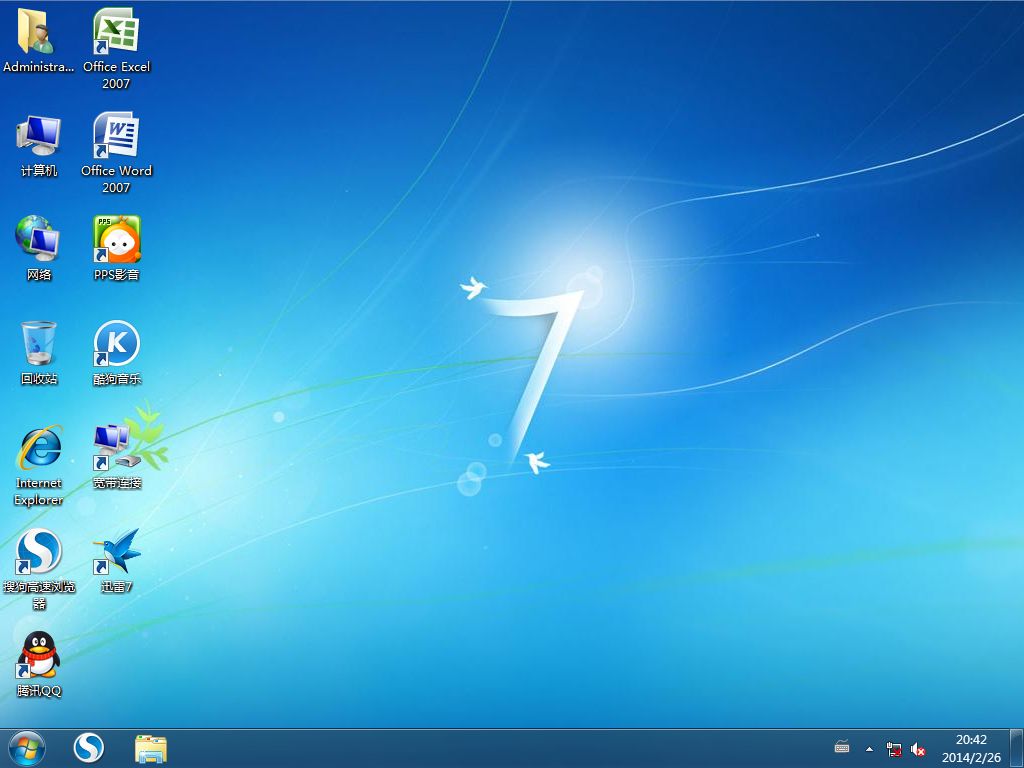Open the Windows Start menu orb
The width and height of the screenshot is (1024, 768).
pos(27,748)
